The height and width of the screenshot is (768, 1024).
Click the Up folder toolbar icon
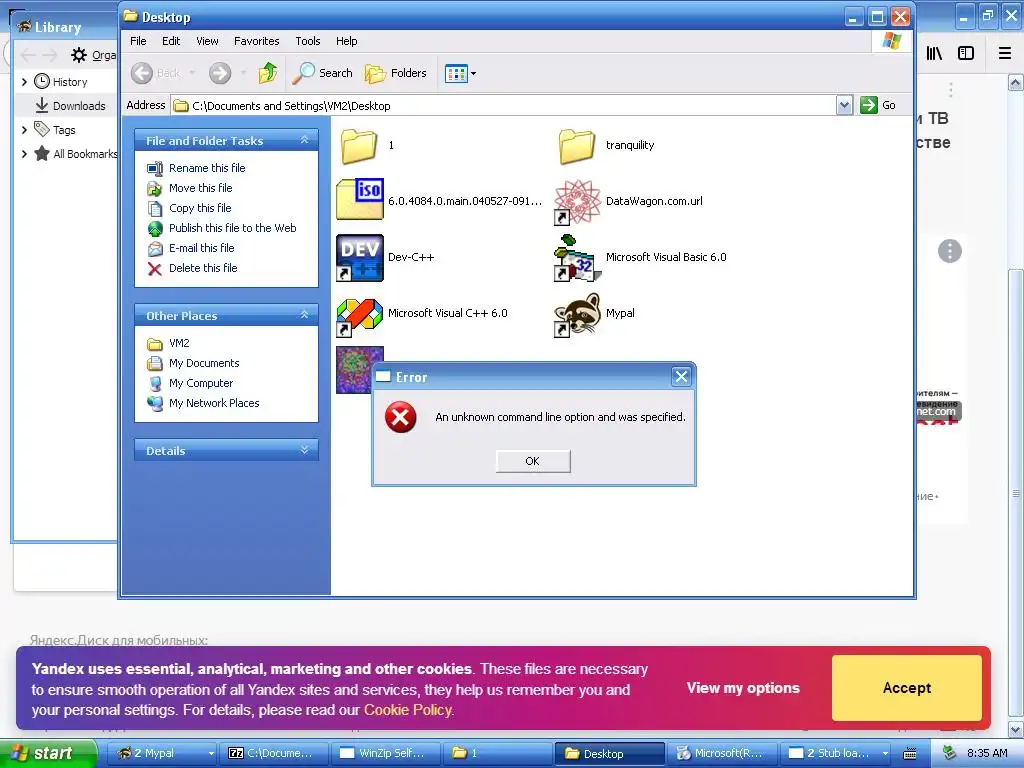pyautogui.click(x=267, y=73)
